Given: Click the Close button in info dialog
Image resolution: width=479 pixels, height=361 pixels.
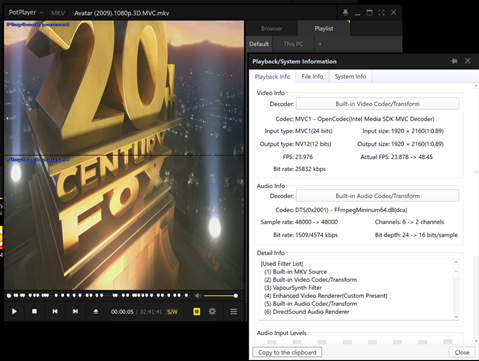Looking at the screenshot, I should [462, 352].
